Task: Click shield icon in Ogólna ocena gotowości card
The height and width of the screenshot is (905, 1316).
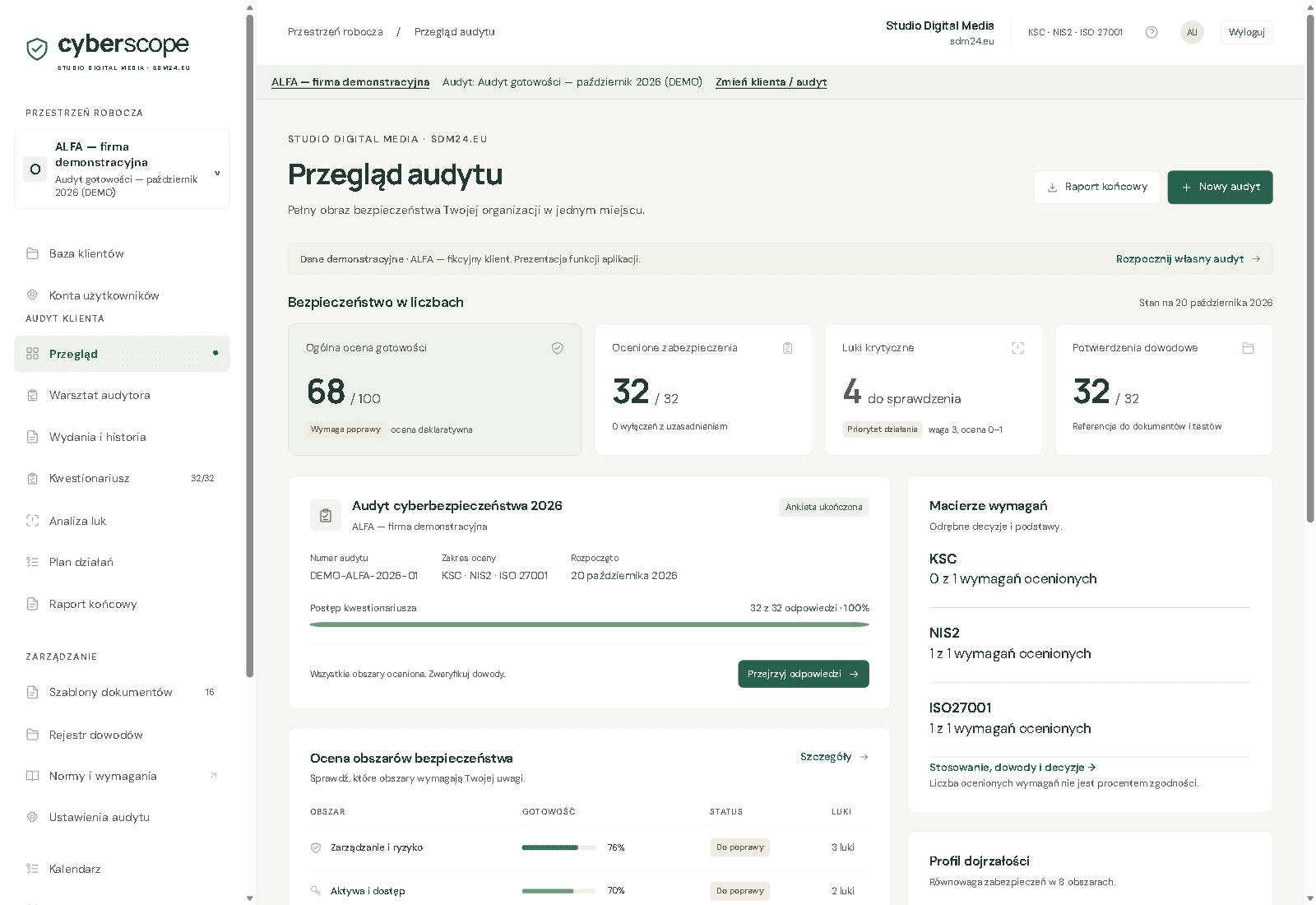Action: 558,348
